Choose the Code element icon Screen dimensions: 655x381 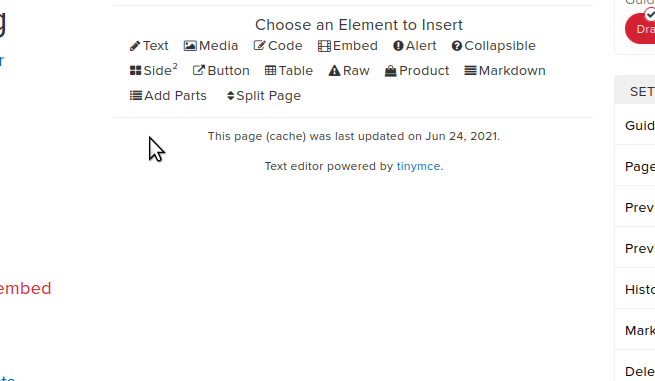click(259, 46)
